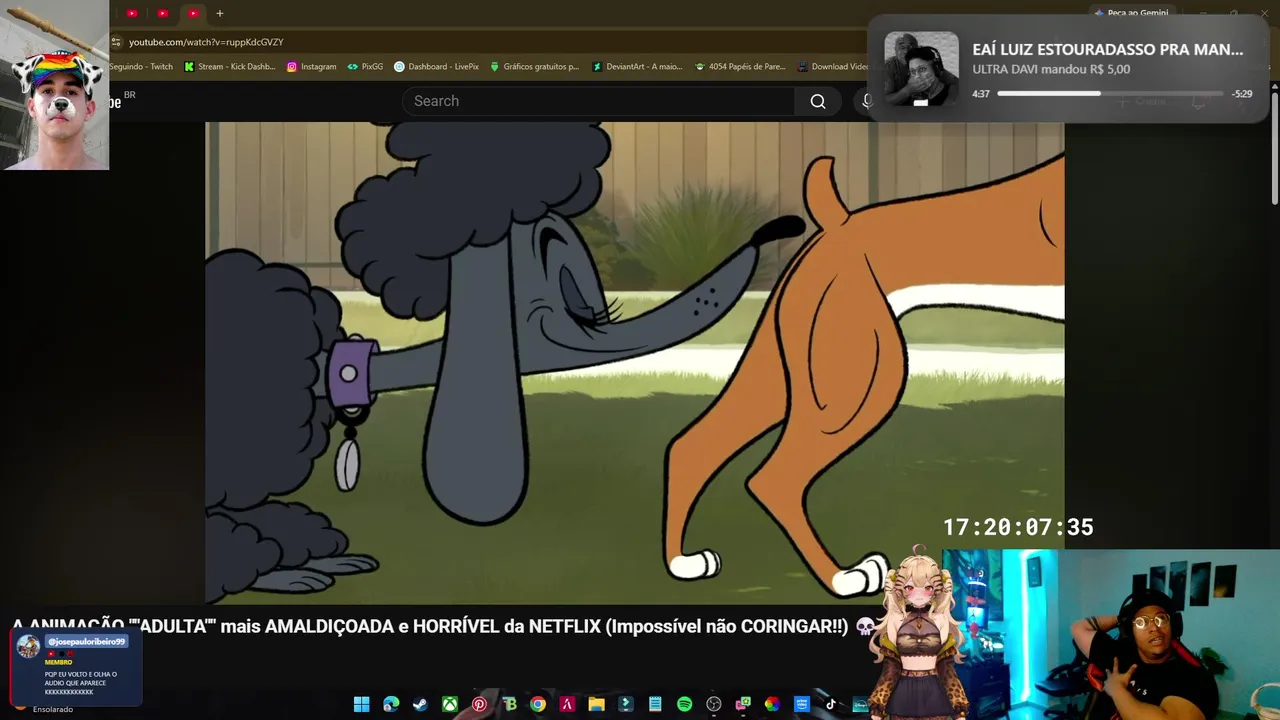This screenshot has height=720, width=1280.
Task: Open File Explorer from the taskbar
Action: [x=596, y=704]
